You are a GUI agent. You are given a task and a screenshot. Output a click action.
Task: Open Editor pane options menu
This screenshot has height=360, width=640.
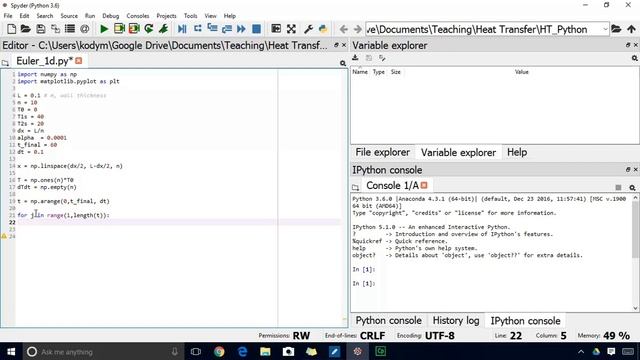(x=343, y=63)
